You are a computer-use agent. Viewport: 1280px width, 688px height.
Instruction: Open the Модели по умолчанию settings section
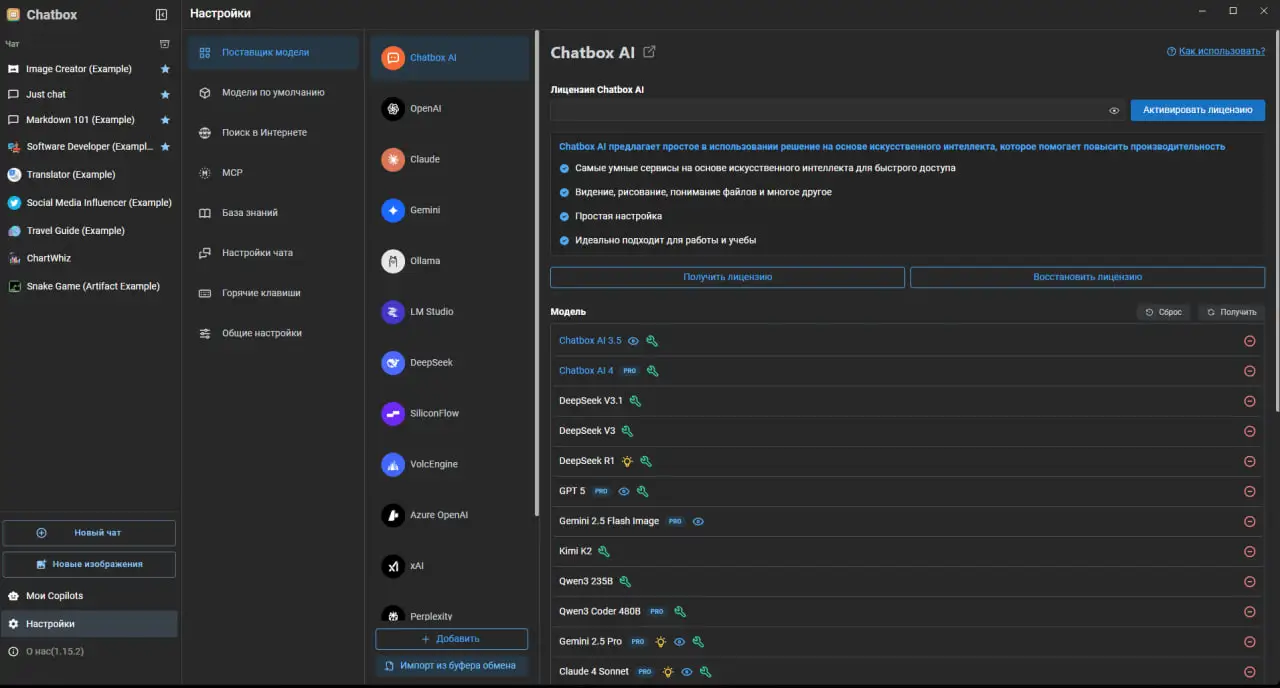click(272, 92)
